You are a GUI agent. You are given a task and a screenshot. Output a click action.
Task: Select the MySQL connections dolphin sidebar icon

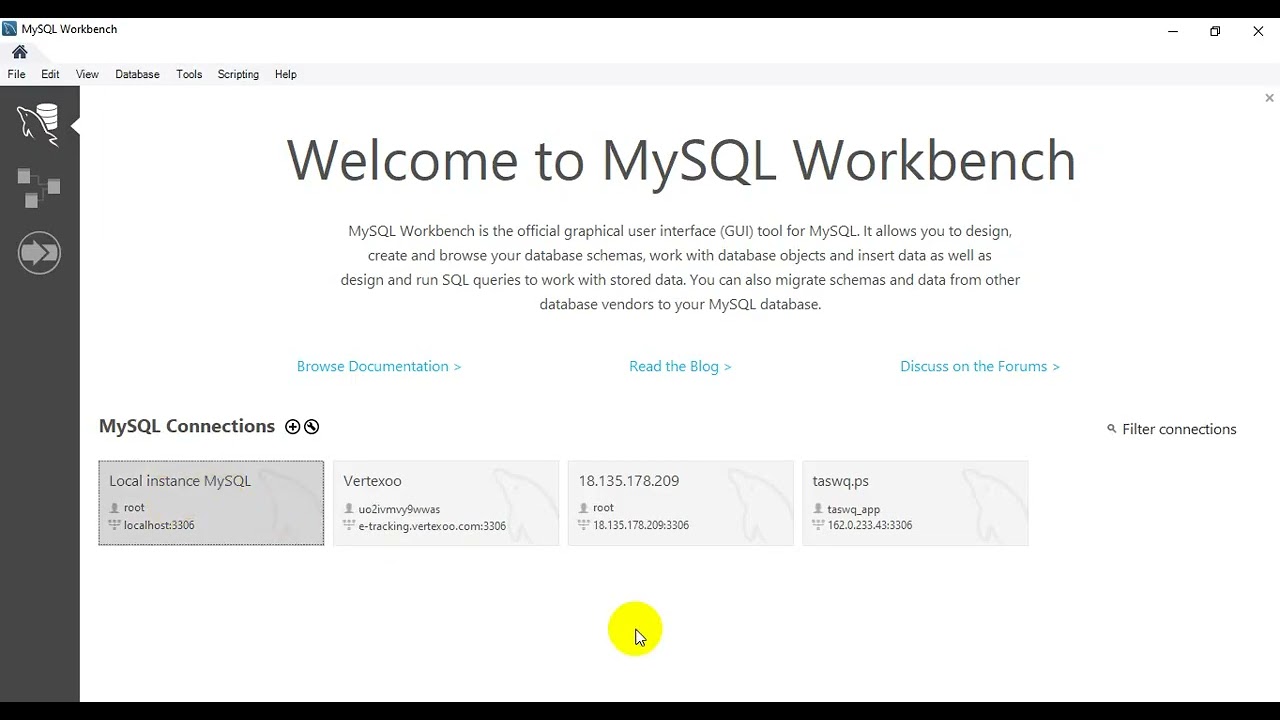click(39, 124)
